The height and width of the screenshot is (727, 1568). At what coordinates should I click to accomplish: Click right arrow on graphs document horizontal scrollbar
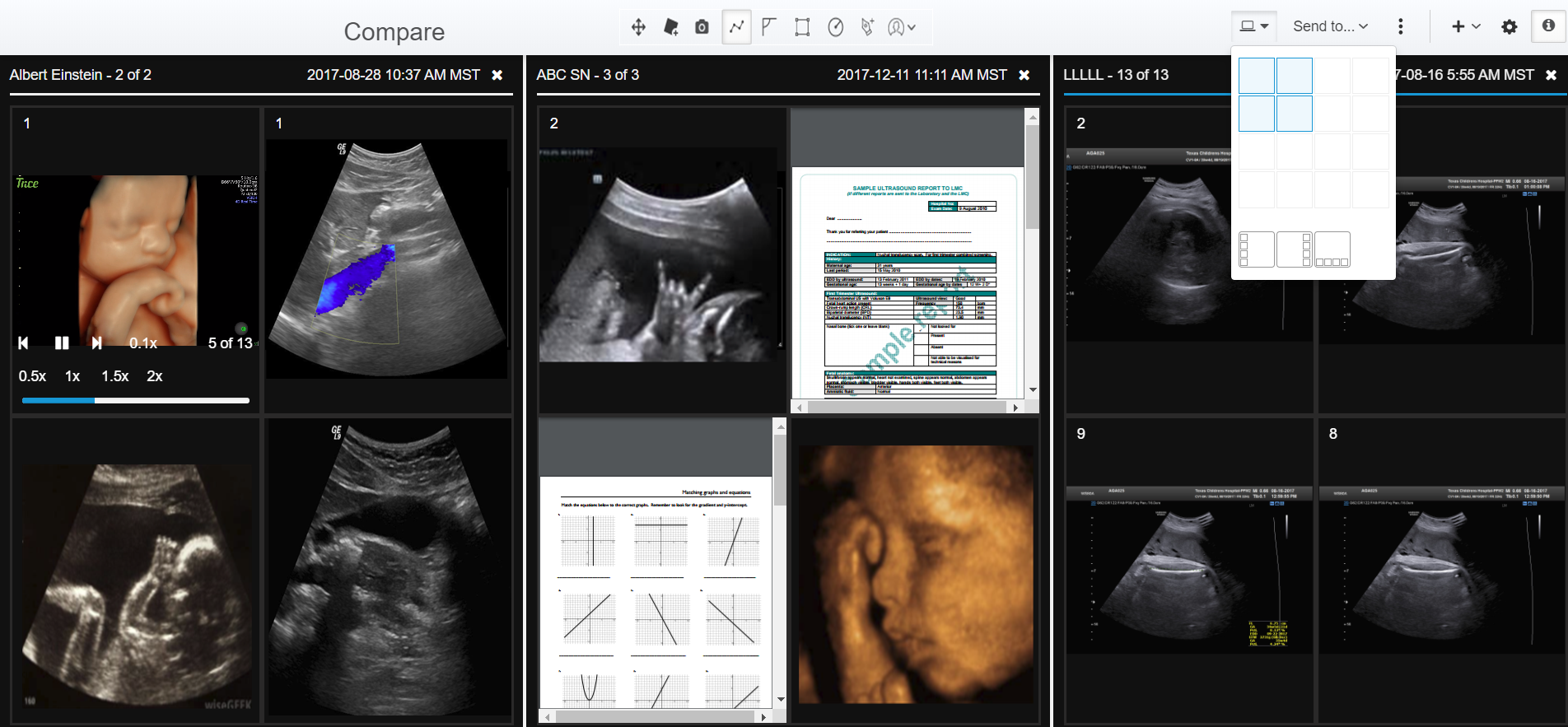[x=764, y=717]
